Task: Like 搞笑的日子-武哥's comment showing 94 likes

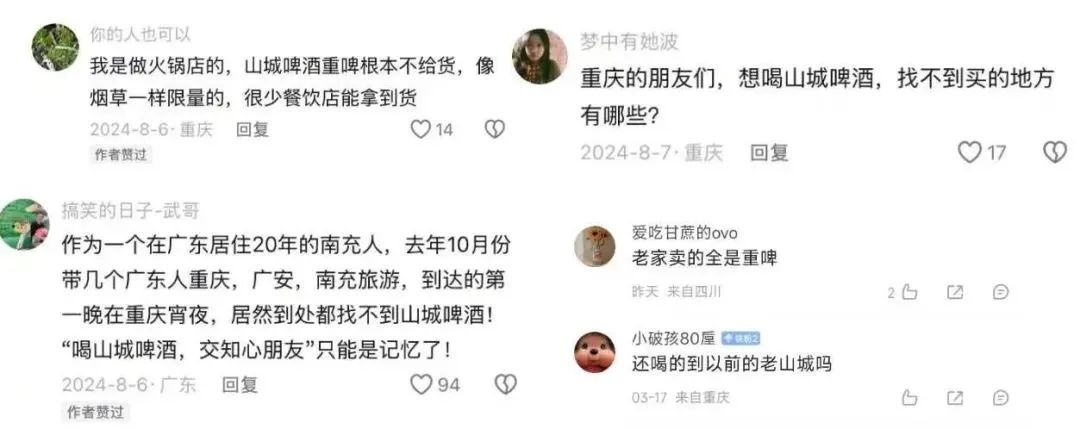Action: tap(420, 384)
